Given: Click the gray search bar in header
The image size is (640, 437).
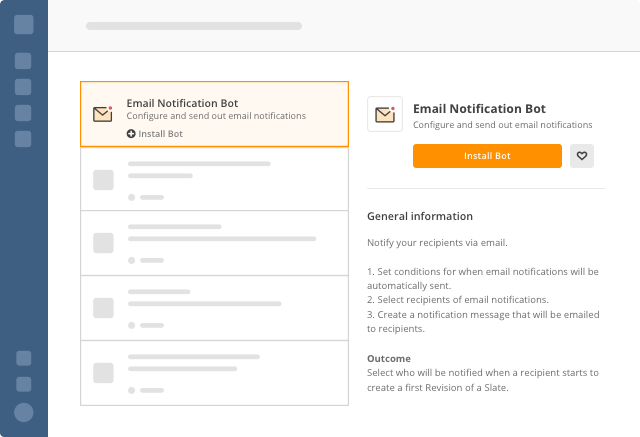Looking at the screenshot, I should 194,26.
